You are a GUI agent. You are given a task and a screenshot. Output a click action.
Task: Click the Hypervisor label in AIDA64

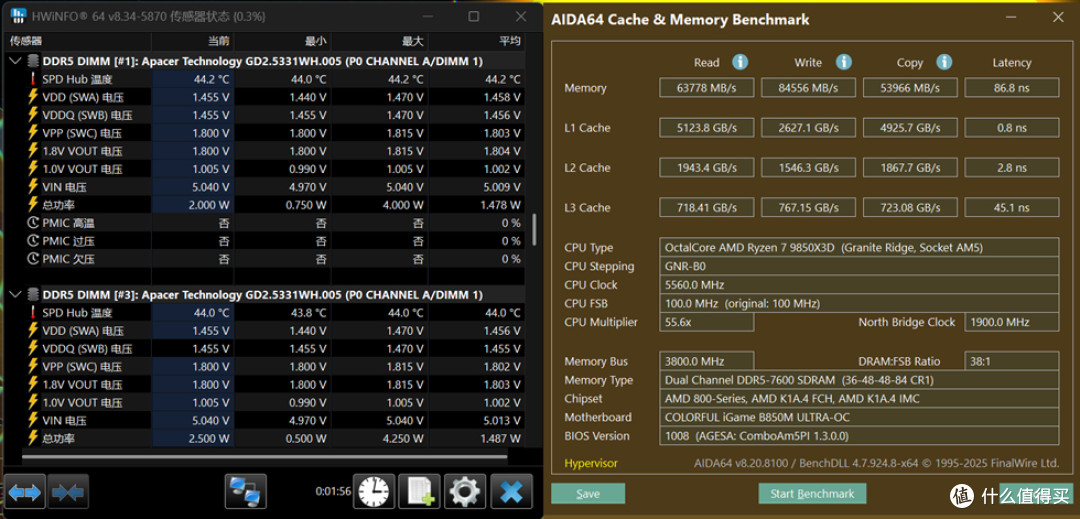[x=590, y=463]
